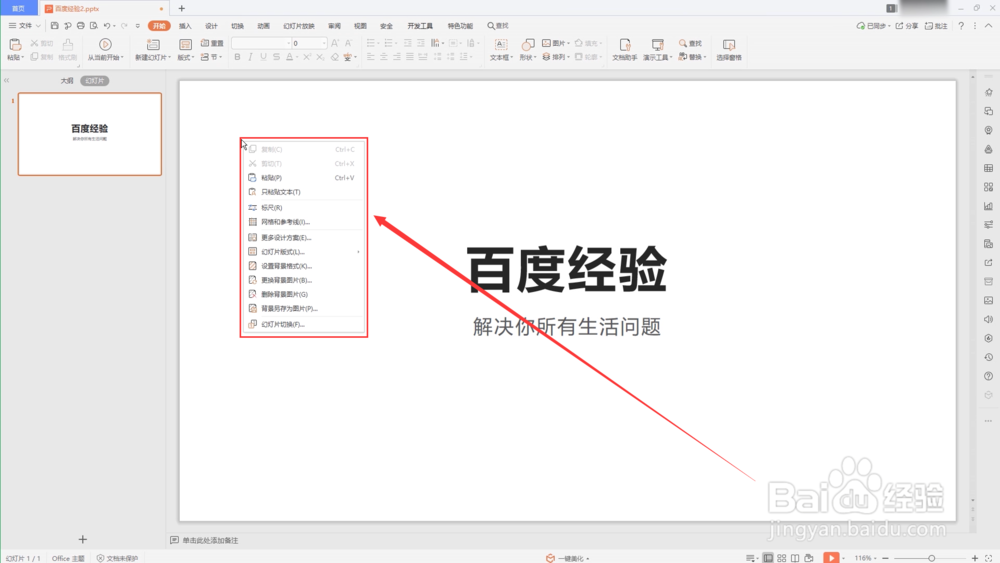The height and width of the screenshot is (563, 1000).
Task: Open the File (文件) menu dropdown
Action: pos(24,26)
